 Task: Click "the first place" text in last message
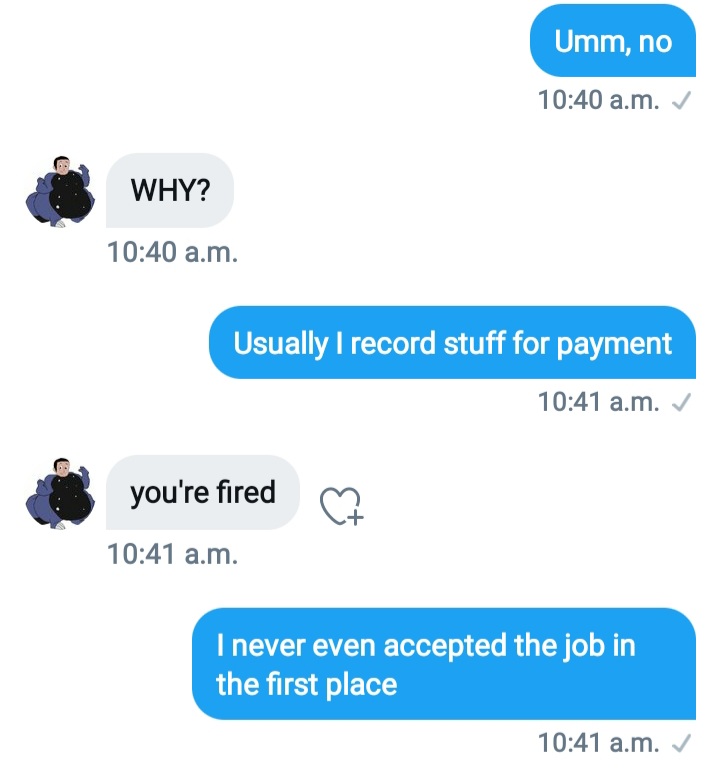click(x=307, y=685)
